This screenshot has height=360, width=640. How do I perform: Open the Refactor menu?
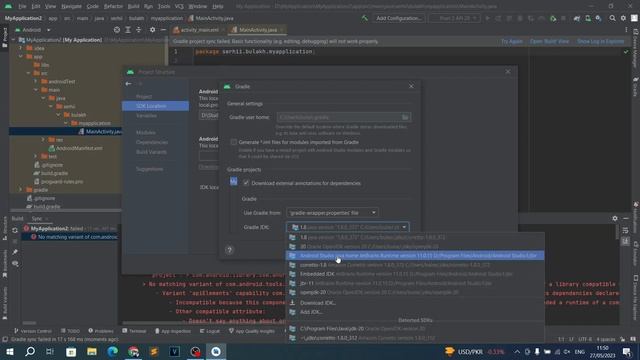[113, 7]
